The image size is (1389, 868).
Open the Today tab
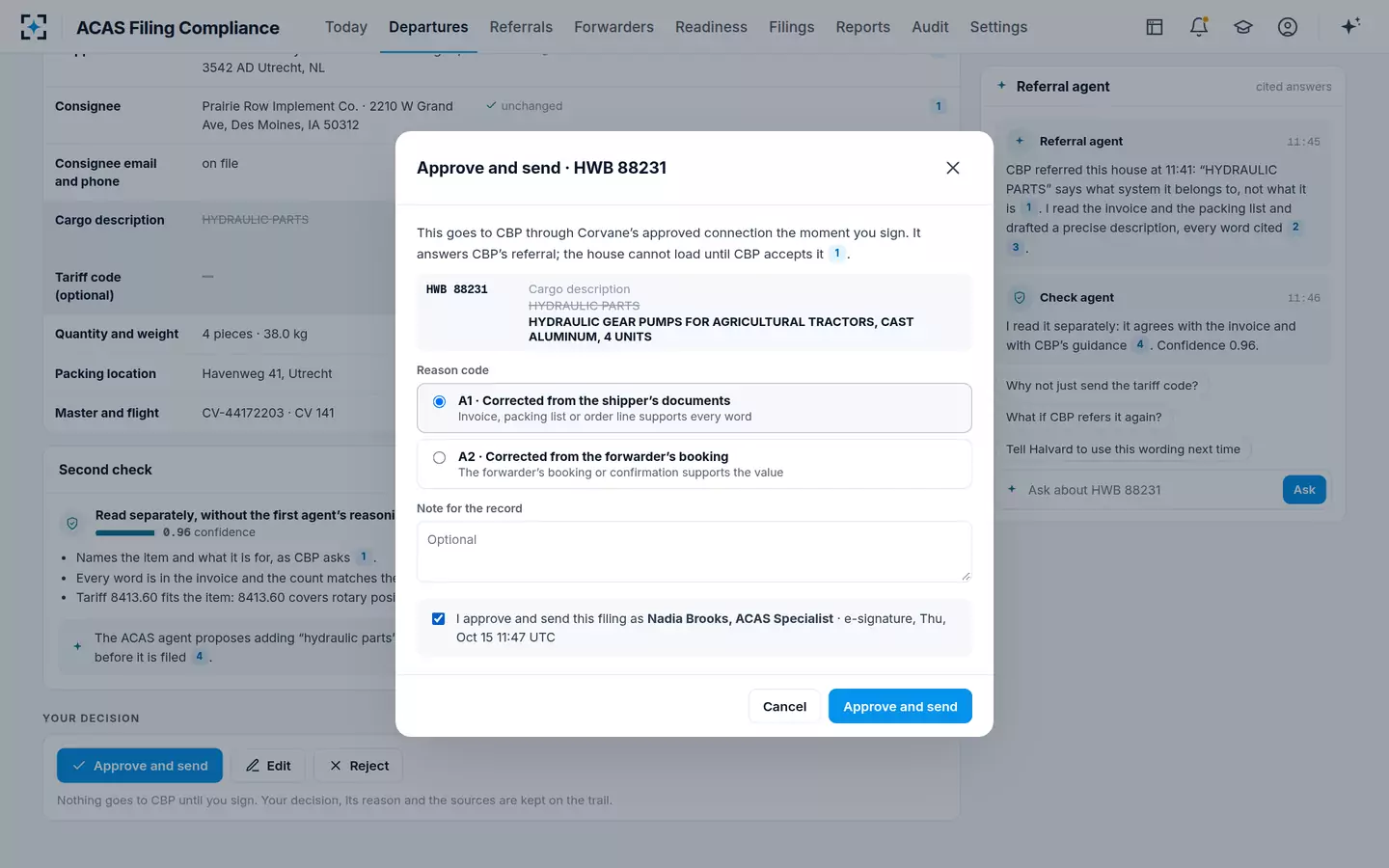pyautogui.click(x=346, y=27)
